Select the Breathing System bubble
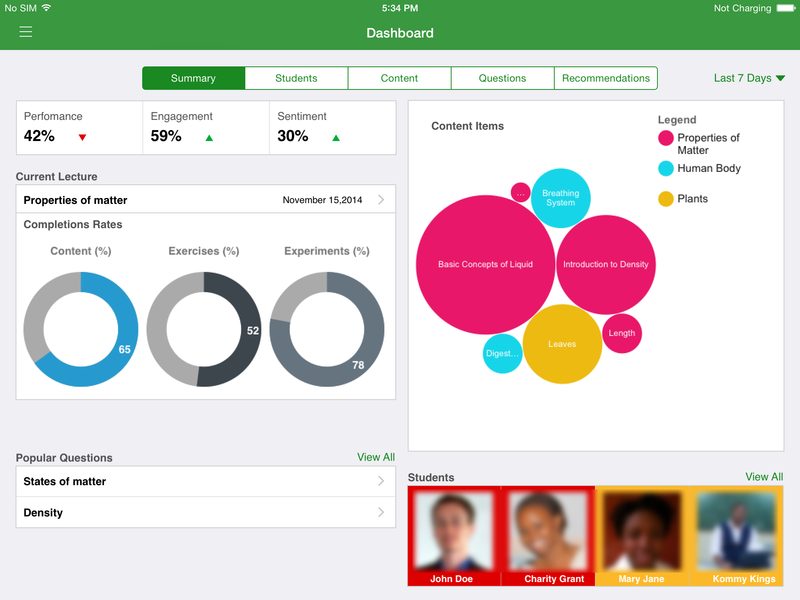Image resolution: width=800 pixels, height=600 pixels. (560, 198)
